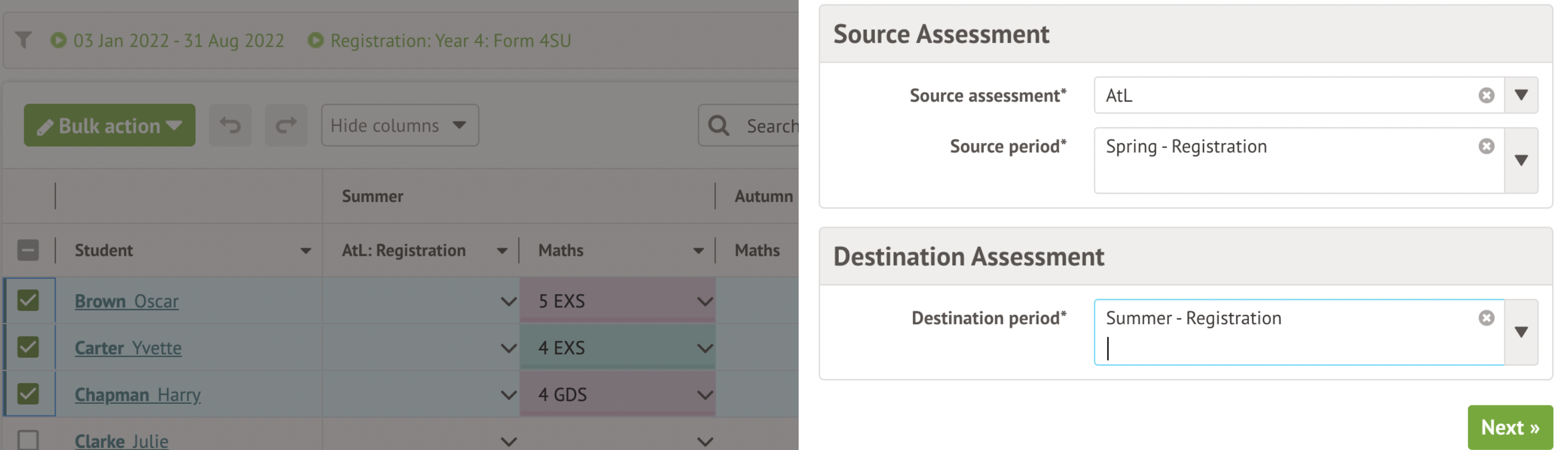Remove the Spring - Registration source period
Screen dimensions: 1568x450
coord(1486,146)
